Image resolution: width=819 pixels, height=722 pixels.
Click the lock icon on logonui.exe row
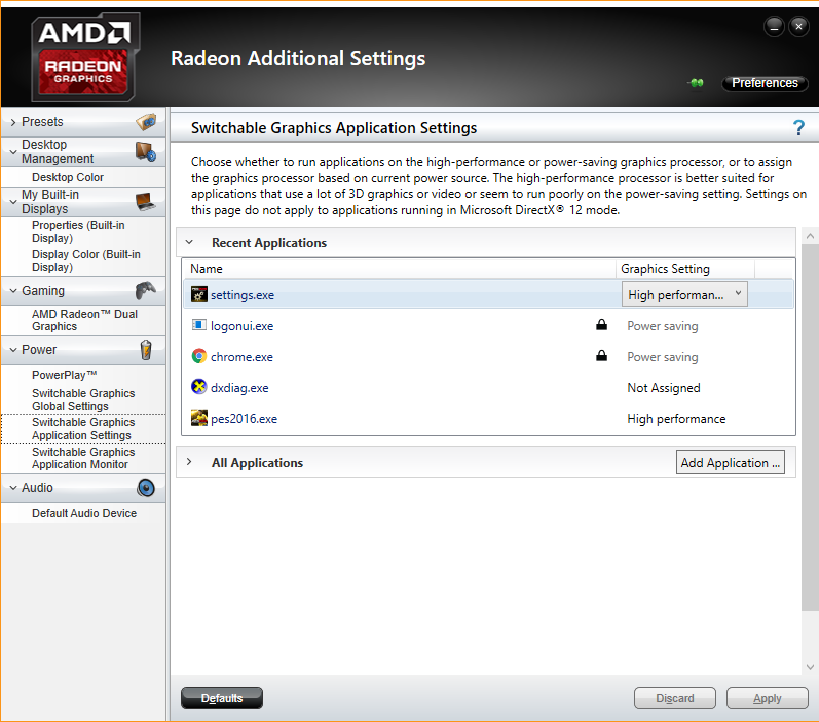pyautogui.click(x=602, y=325)
